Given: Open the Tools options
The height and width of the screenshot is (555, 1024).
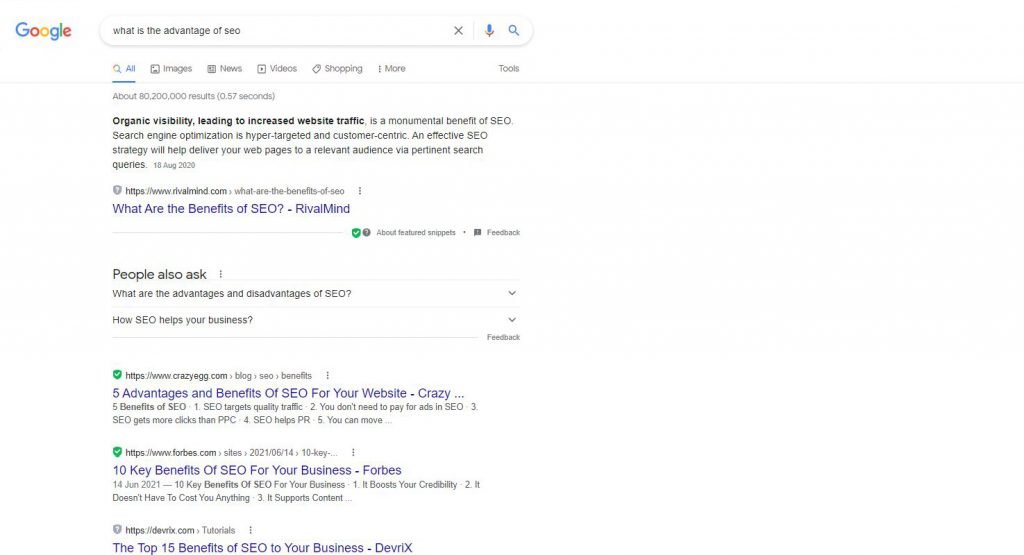Looking at the screenshot, I should point(509,69).
